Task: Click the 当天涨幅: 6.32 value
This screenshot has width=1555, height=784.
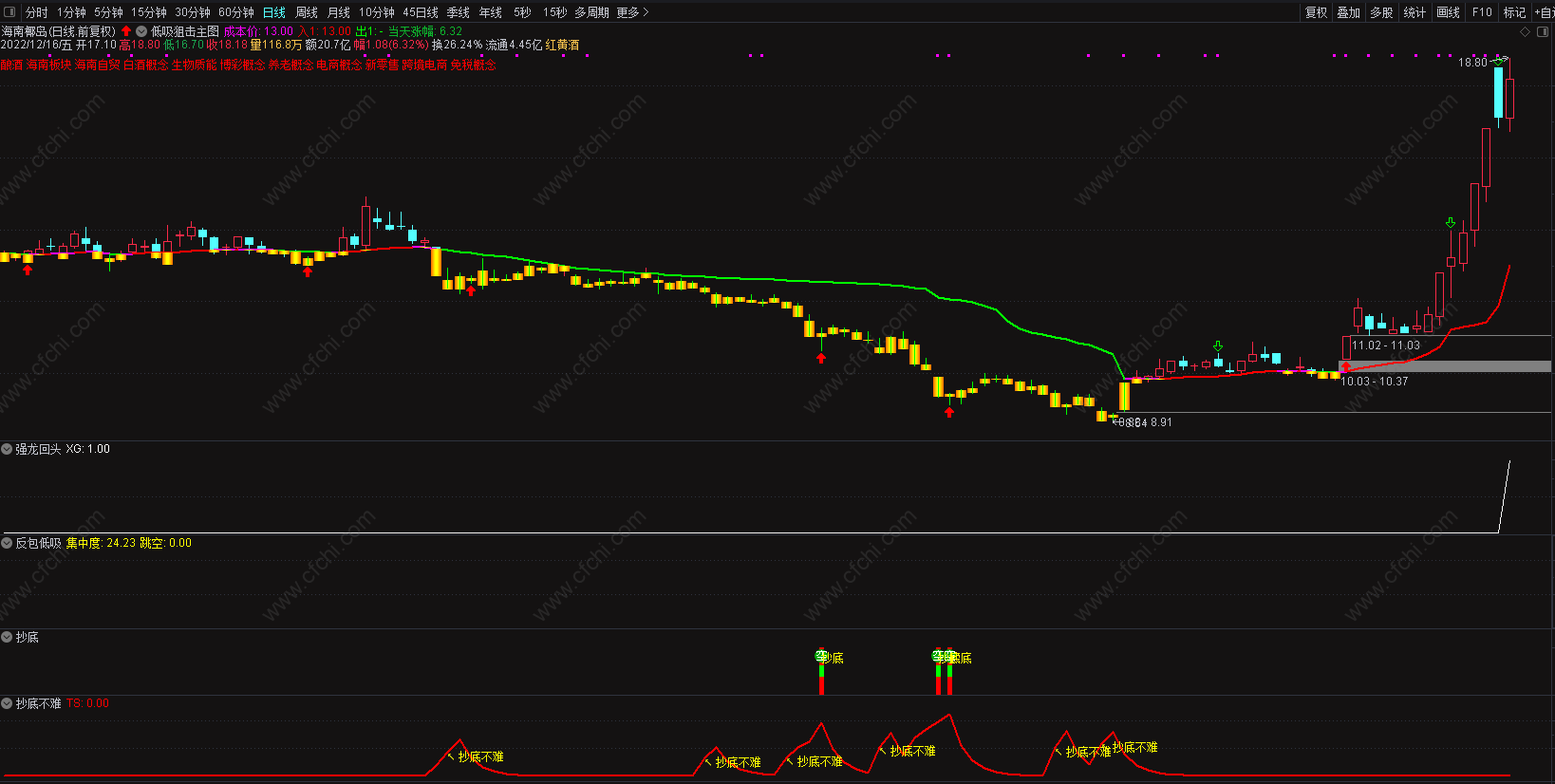Action: [425, 31]
